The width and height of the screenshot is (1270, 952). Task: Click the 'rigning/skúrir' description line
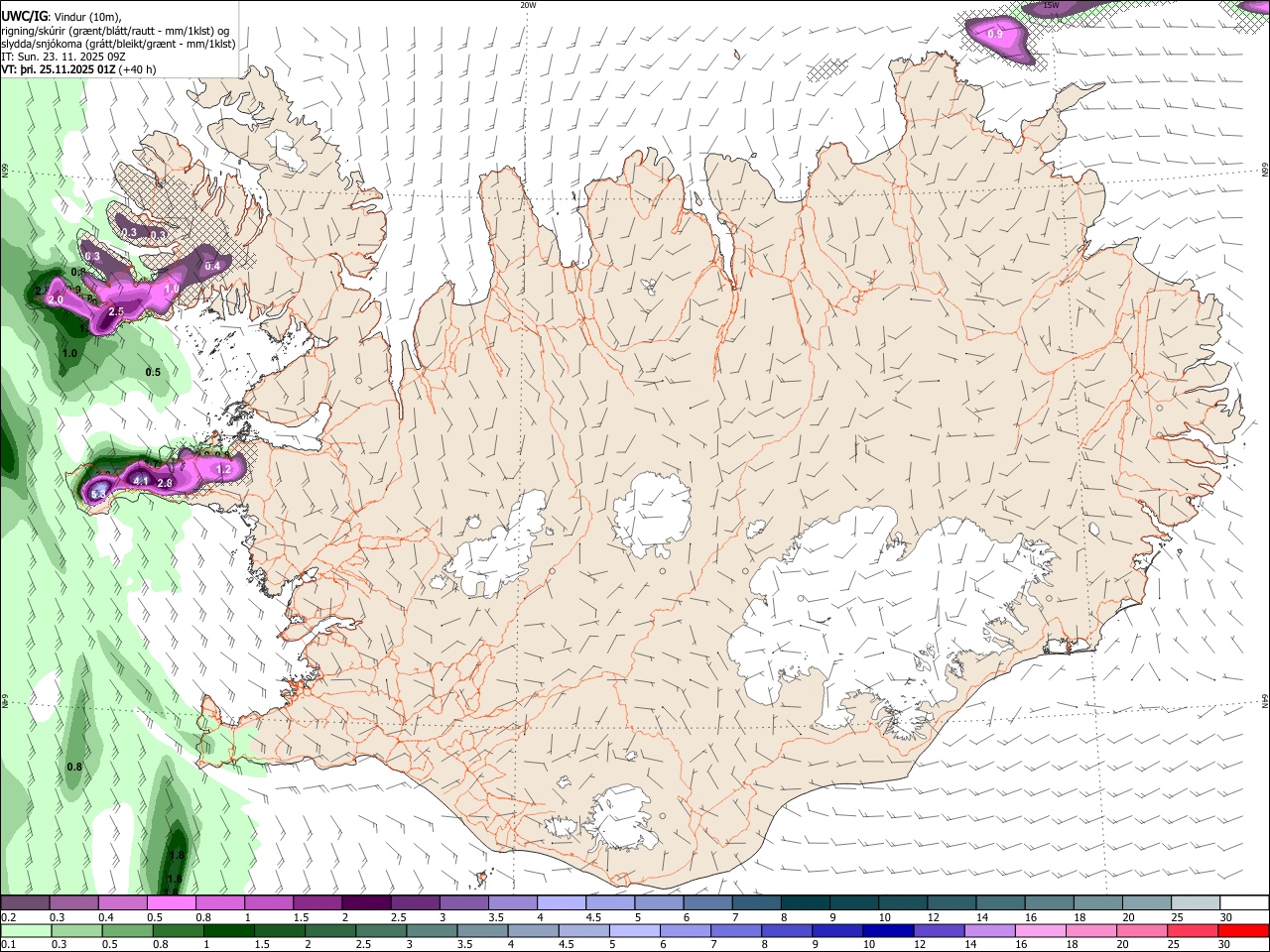pos(116,31)
